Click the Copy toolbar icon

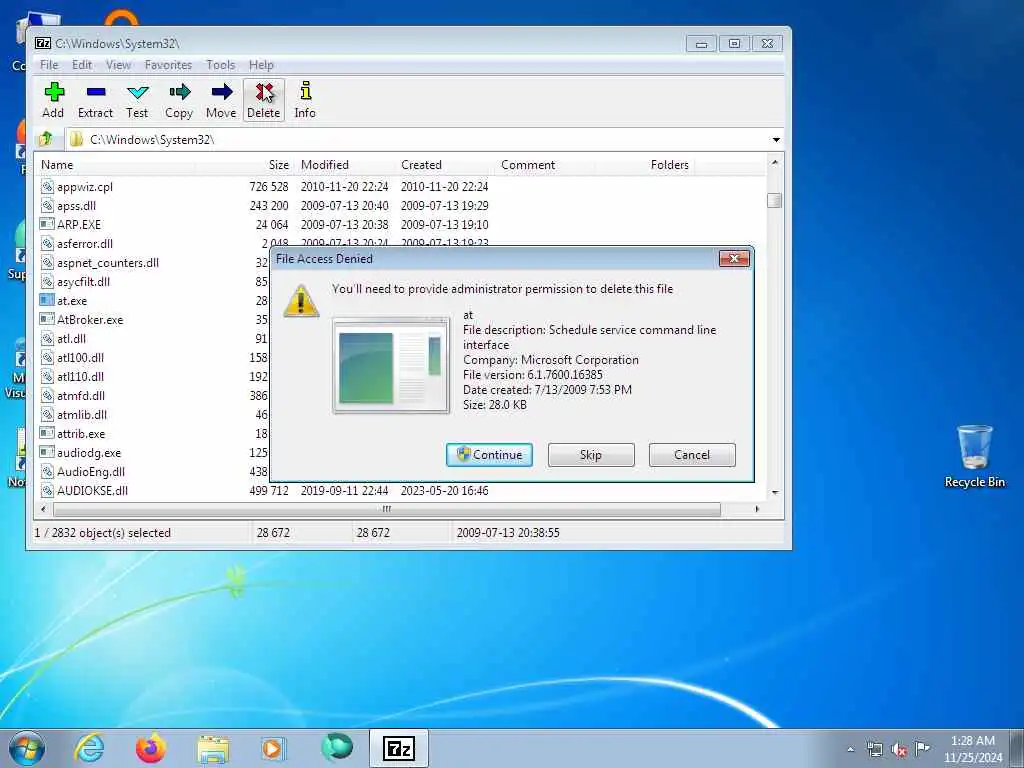(x=179, y=100)
